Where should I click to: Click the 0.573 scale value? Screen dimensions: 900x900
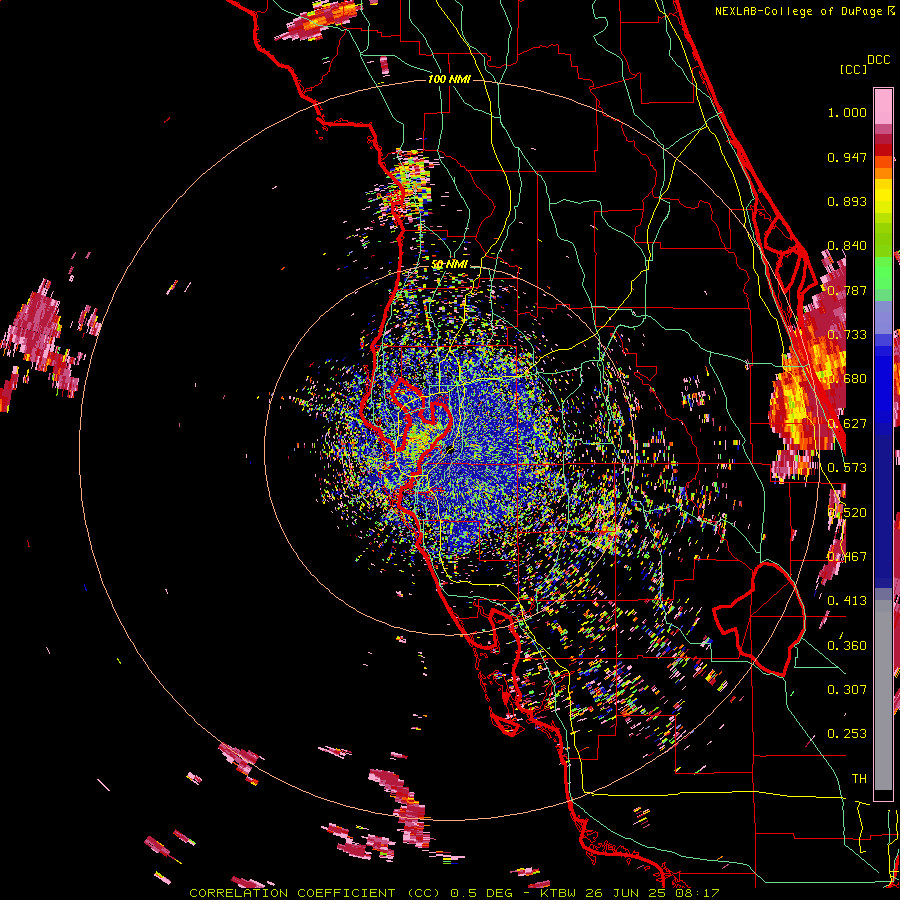pos(847,468)
